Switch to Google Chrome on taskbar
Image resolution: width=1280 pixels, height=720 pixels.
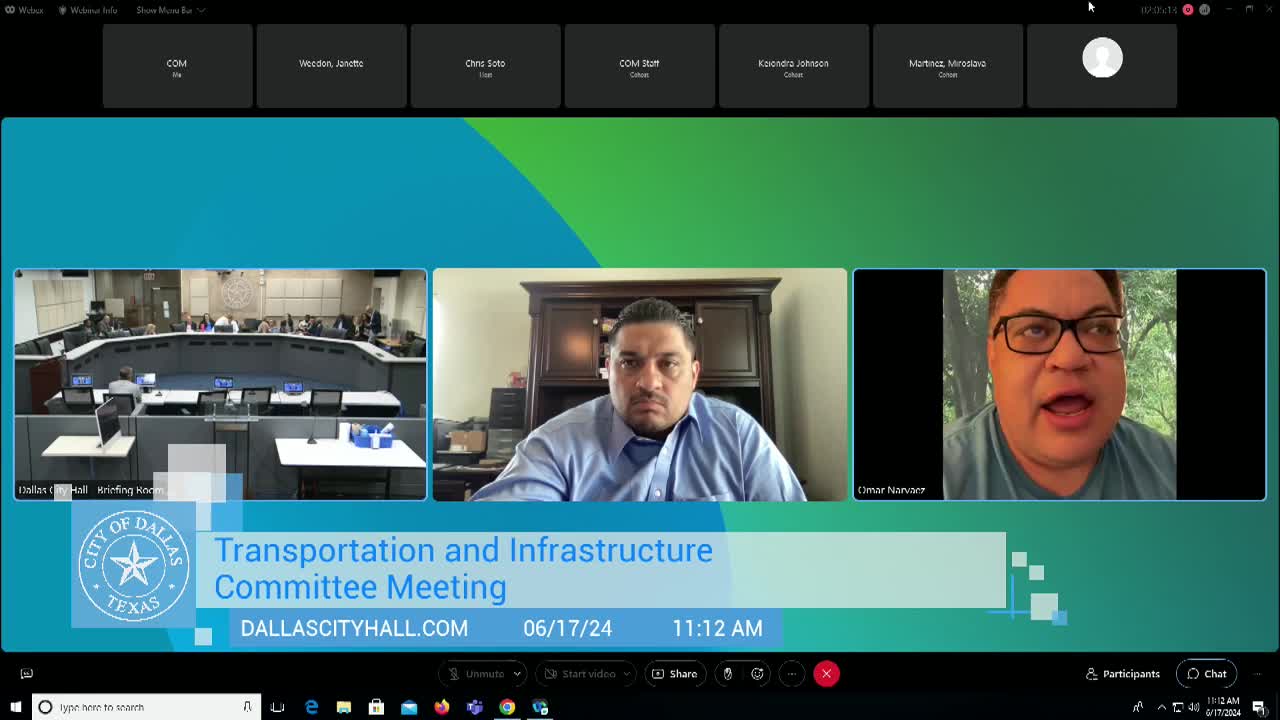507,707
